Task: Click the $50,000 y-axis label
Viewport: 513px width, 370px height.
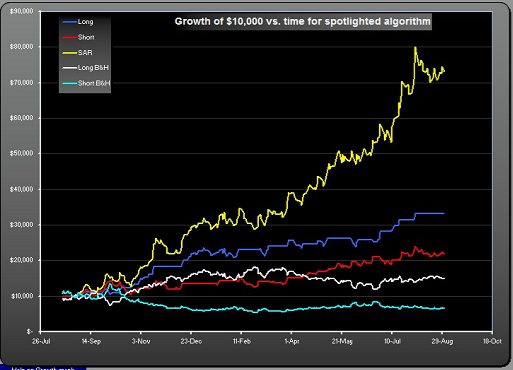Action: [22, 154]
